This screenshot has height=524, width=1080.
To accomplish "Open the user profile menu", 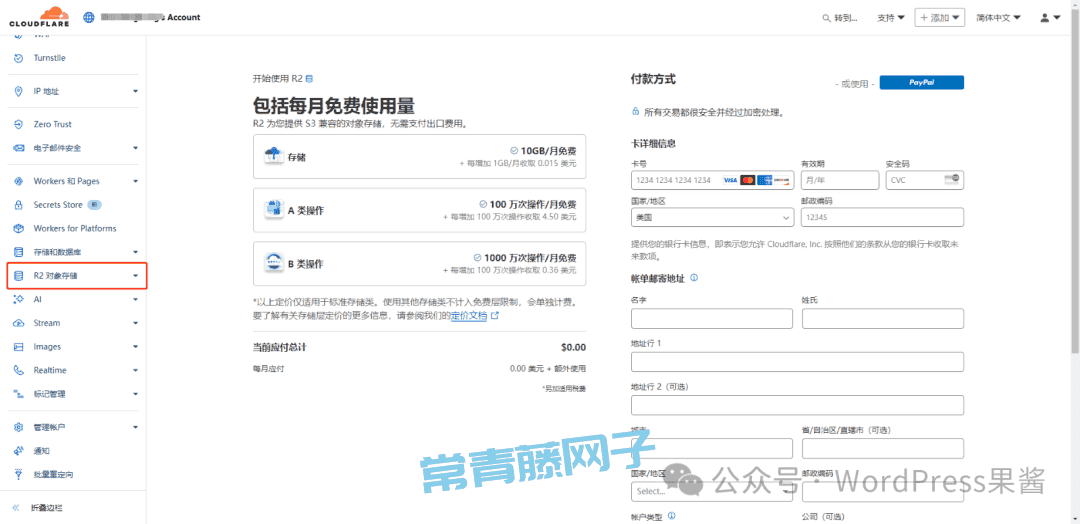I will pyautogui.click(x=1050, y=18).
